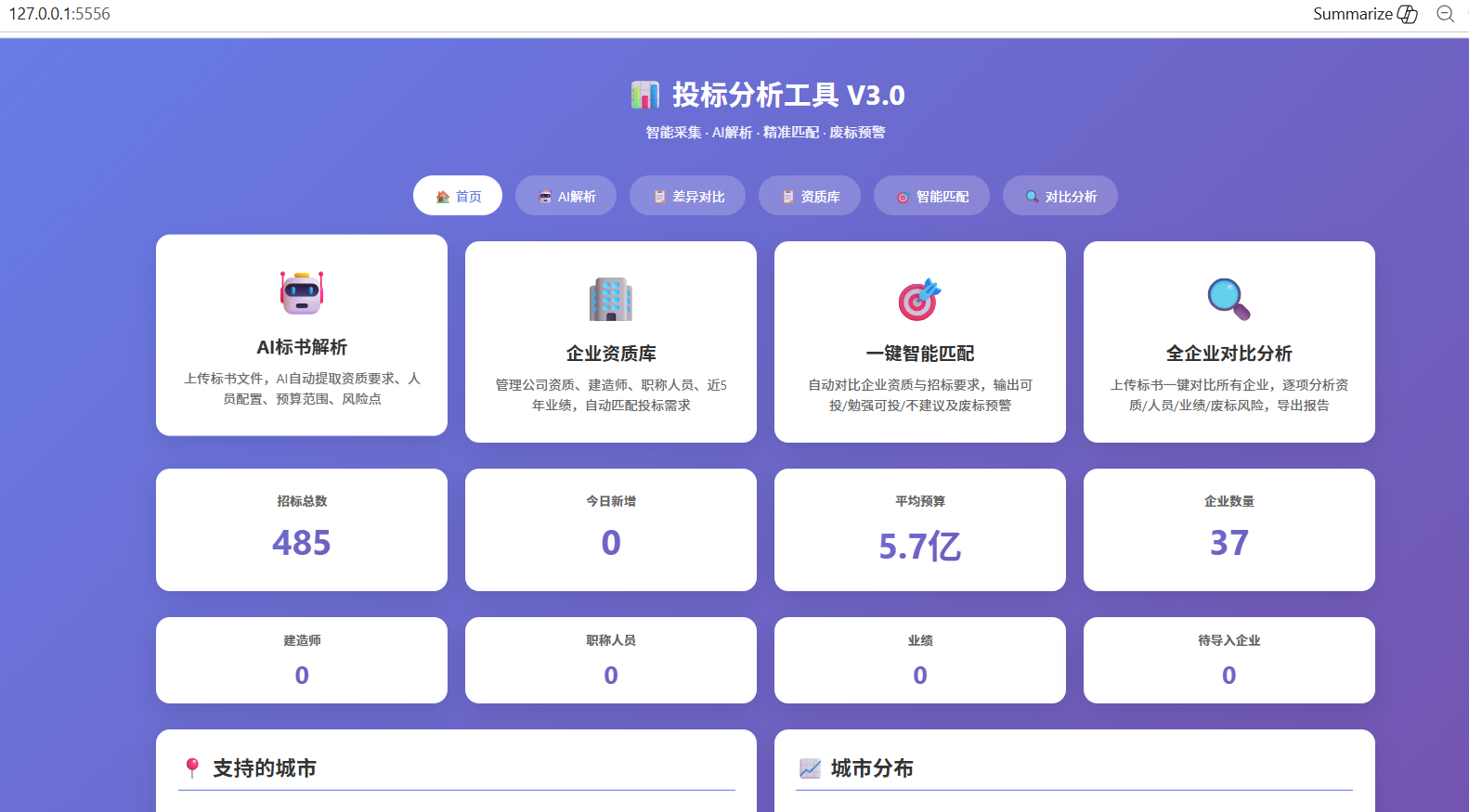This screenshot has height=812, width=1469.
Task: Click the description under 全企业对比分析
Action: pyautogui.click(x=1229, y=395)
